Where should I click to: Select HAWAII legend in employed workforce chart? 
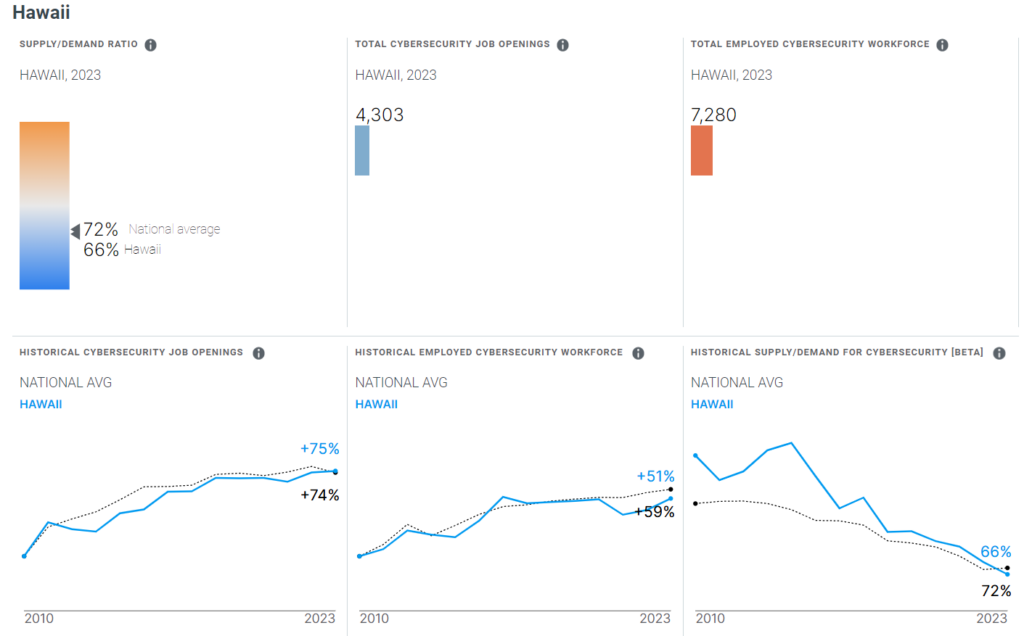pos(376,404)
